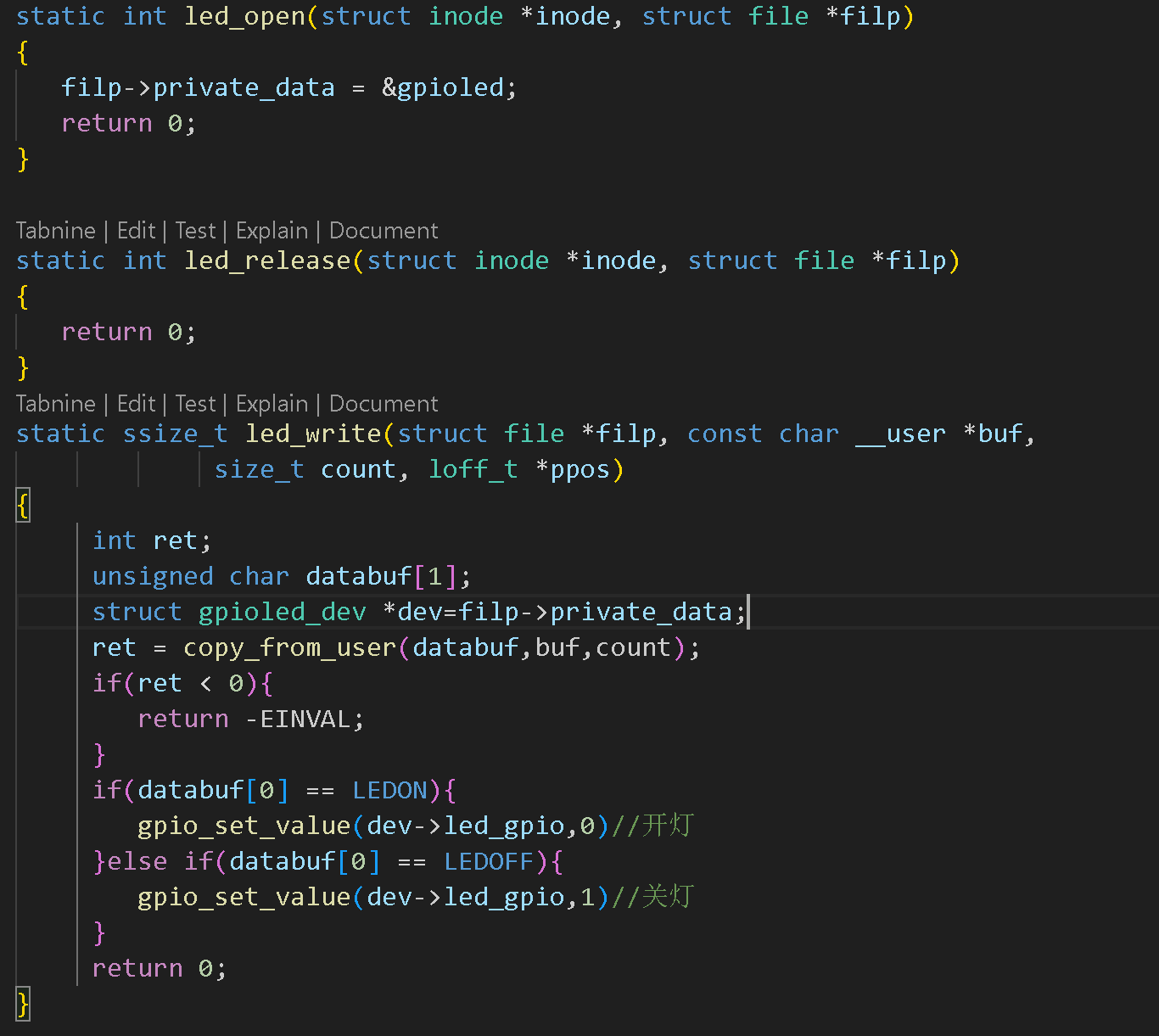The width and height of the screenshot is (1159, 1036).
Task: Click the LEDON constant
Action: coord(390,790)
